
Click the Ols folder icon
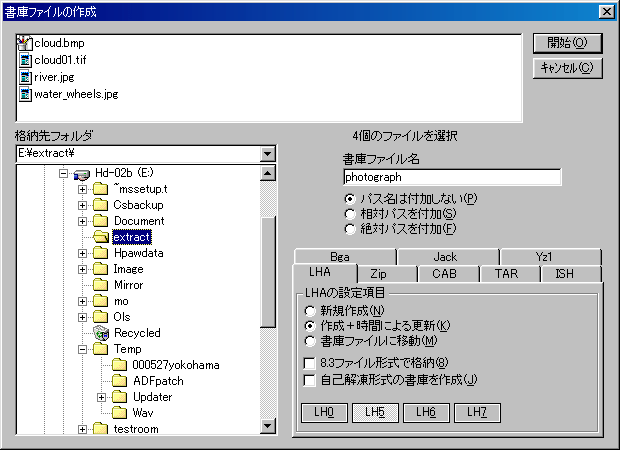(100, 317)
